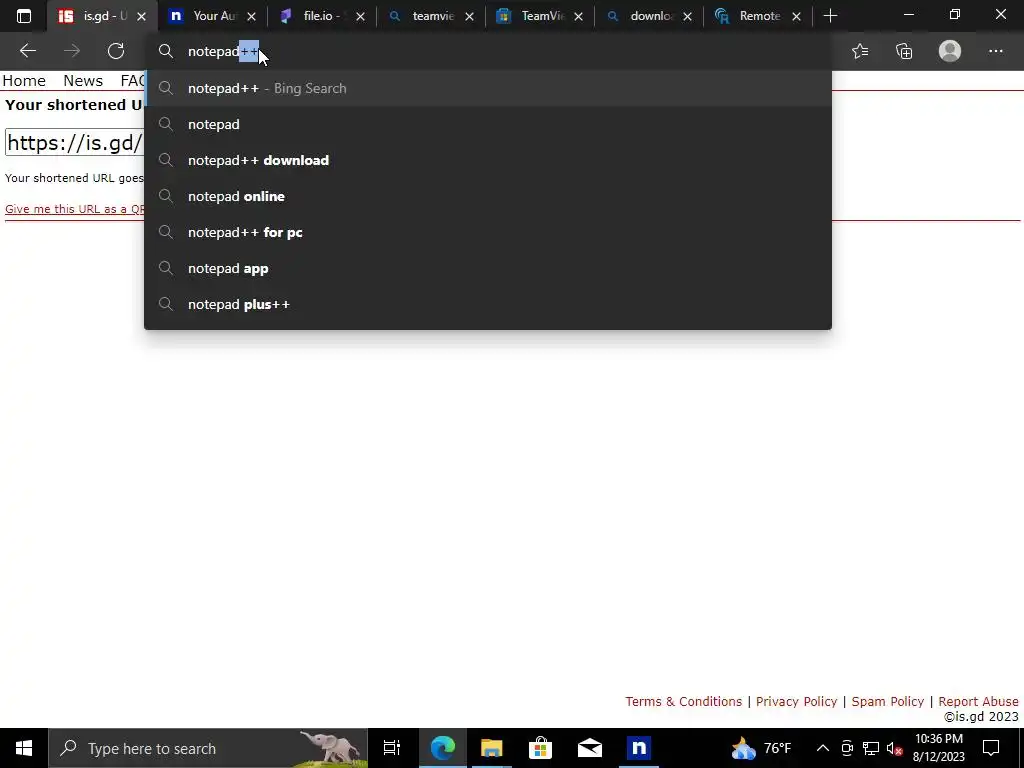Open the notification center icon
Image resolution: width=1024 pixels, height=768 pixels.
coord(991,748)
